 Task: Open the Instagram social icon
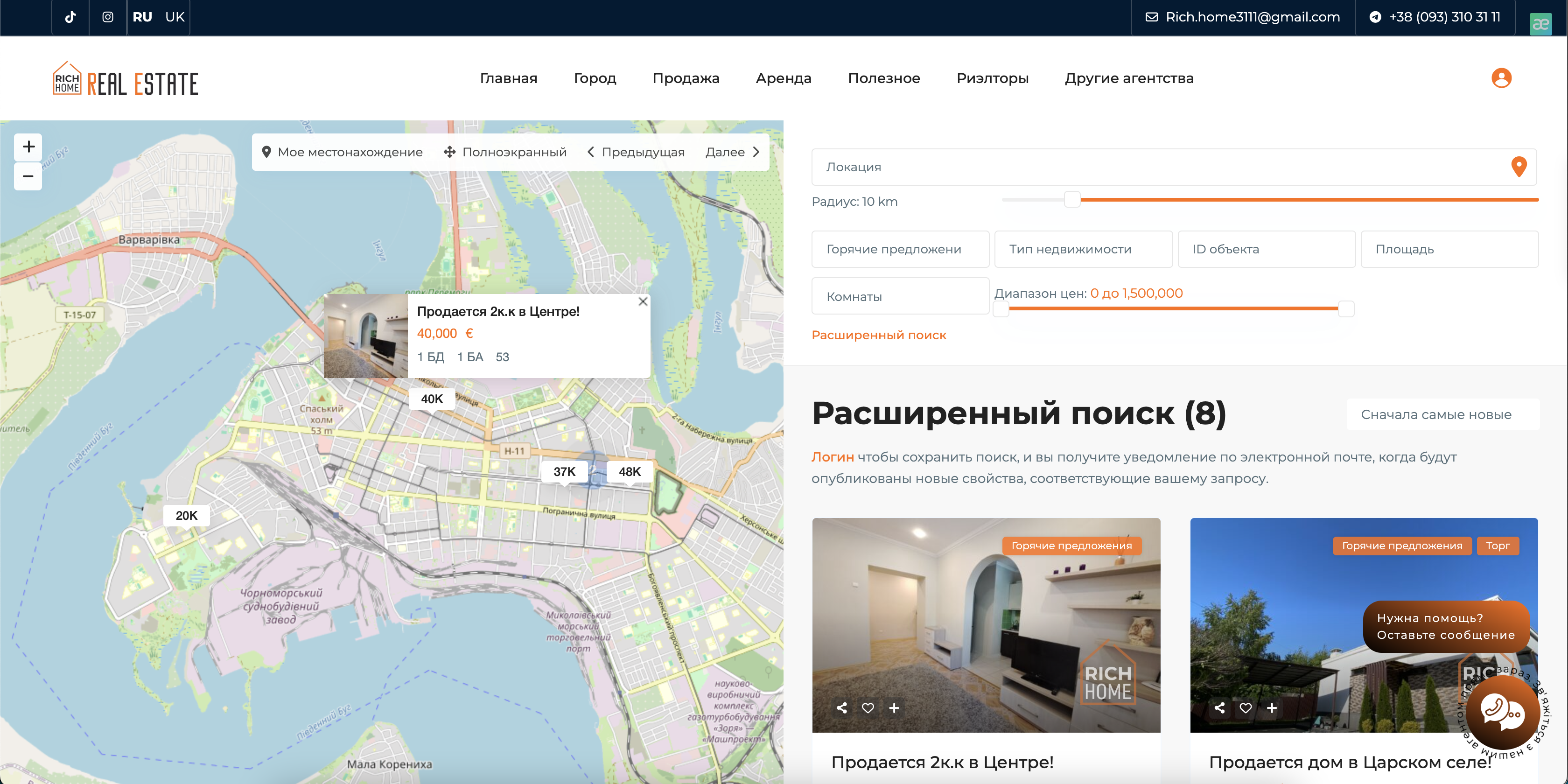coord(108,17)
